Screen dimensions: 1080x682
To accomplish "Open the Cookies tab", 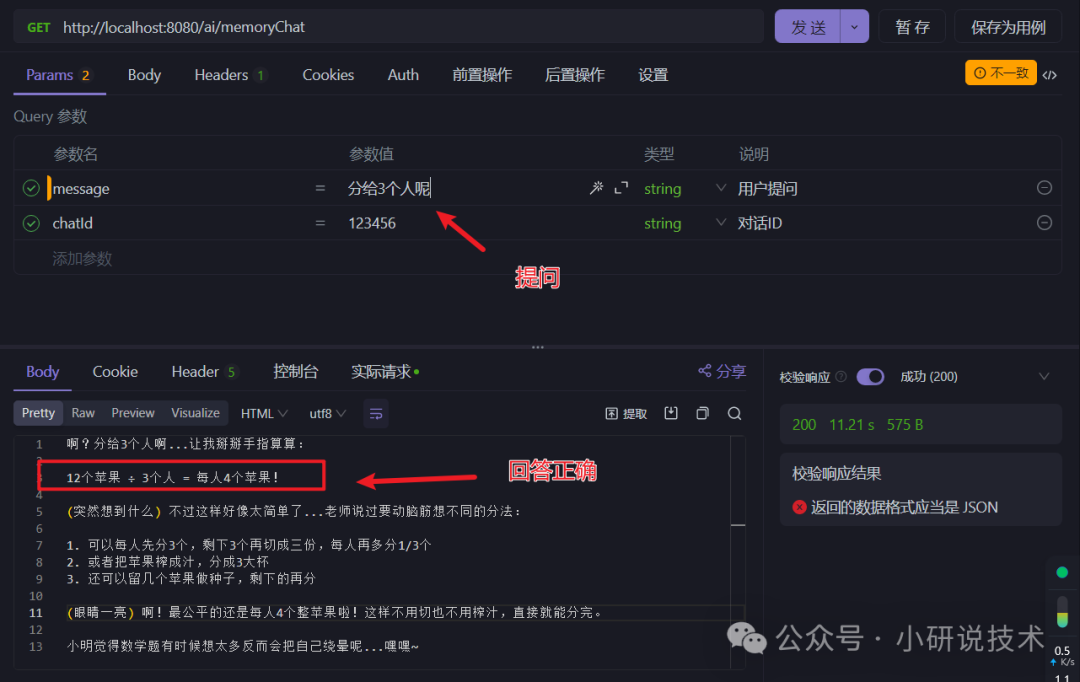I will (x=328, y=74).
